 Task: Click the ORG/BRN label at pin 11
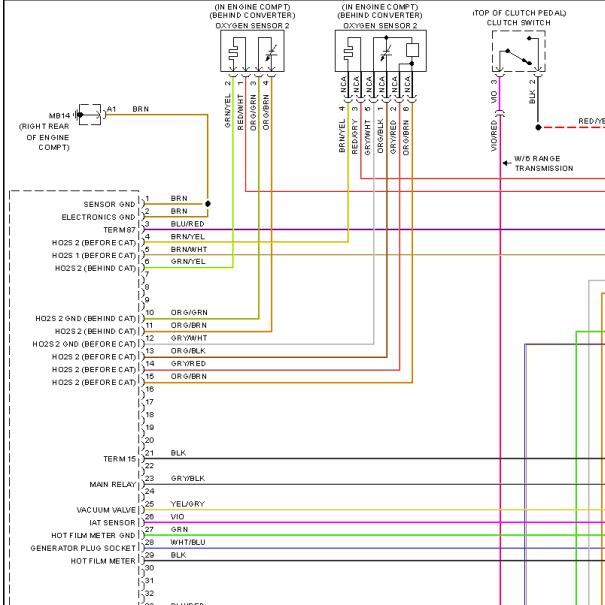(x=189, y=325)
